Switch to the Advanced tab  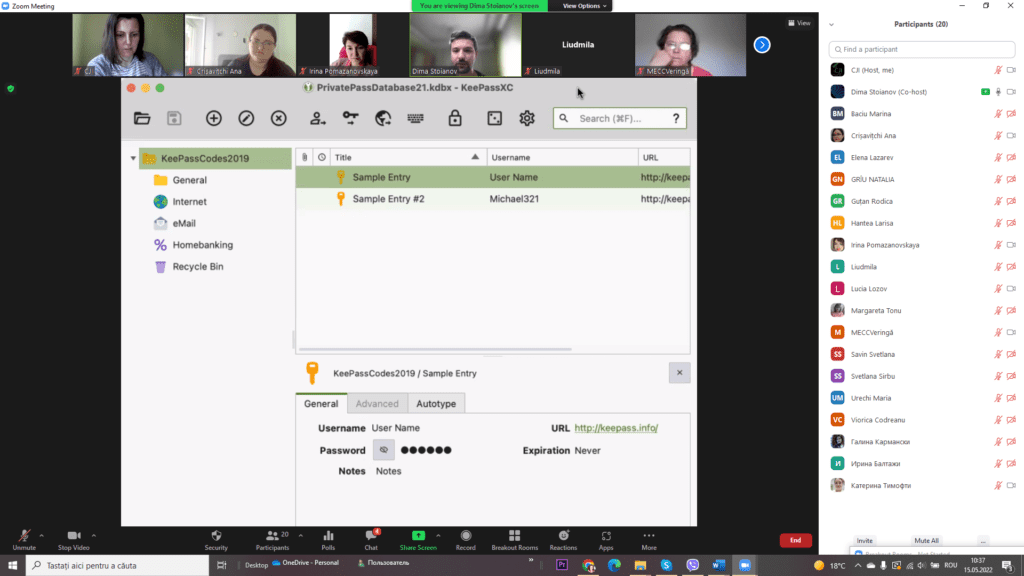pos(376,404)
